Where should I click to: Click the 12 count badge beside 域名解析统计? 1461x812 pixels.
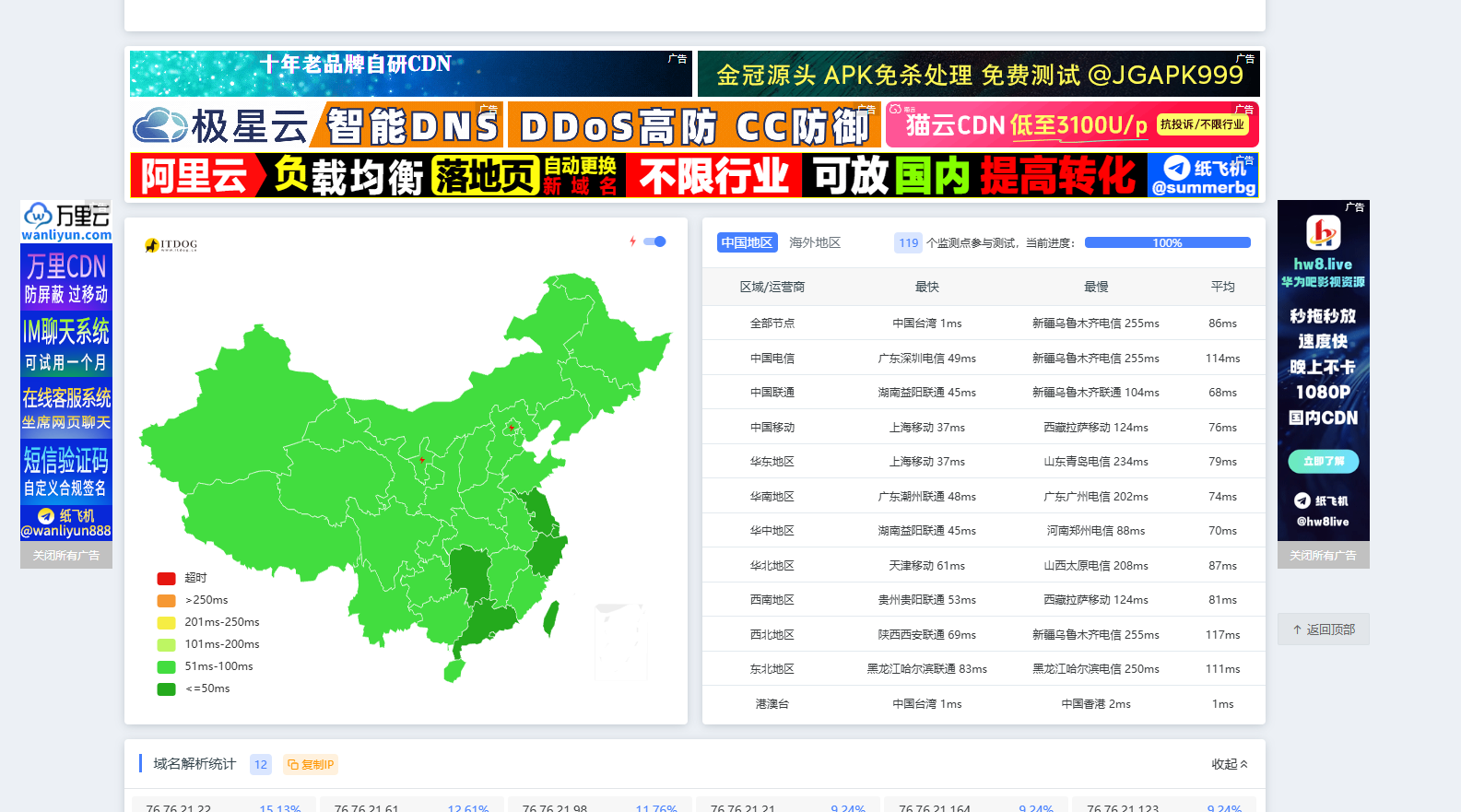[261, 764]
